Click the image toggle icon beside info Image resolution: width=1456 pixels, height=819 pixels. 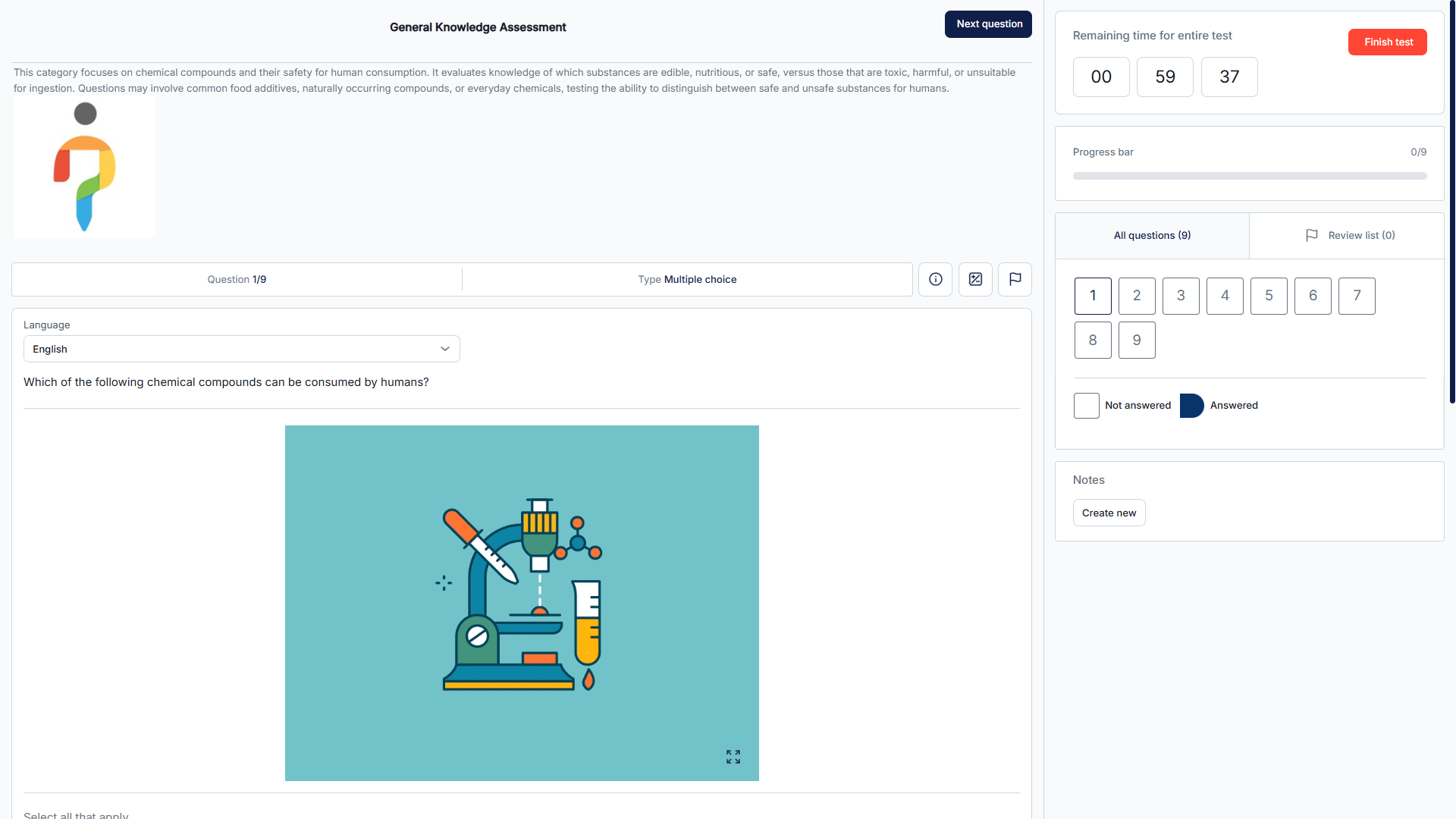975,279
